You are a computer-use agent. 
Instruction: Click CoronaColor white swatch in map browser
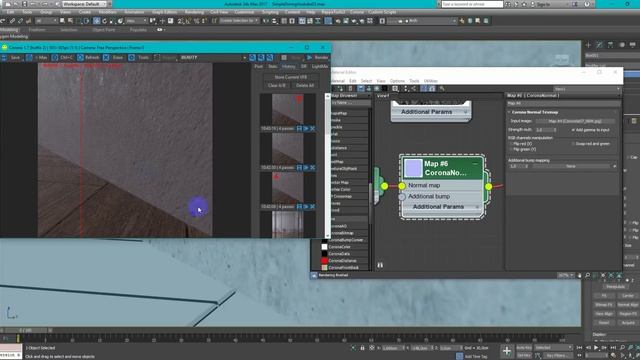coord(324,247)
